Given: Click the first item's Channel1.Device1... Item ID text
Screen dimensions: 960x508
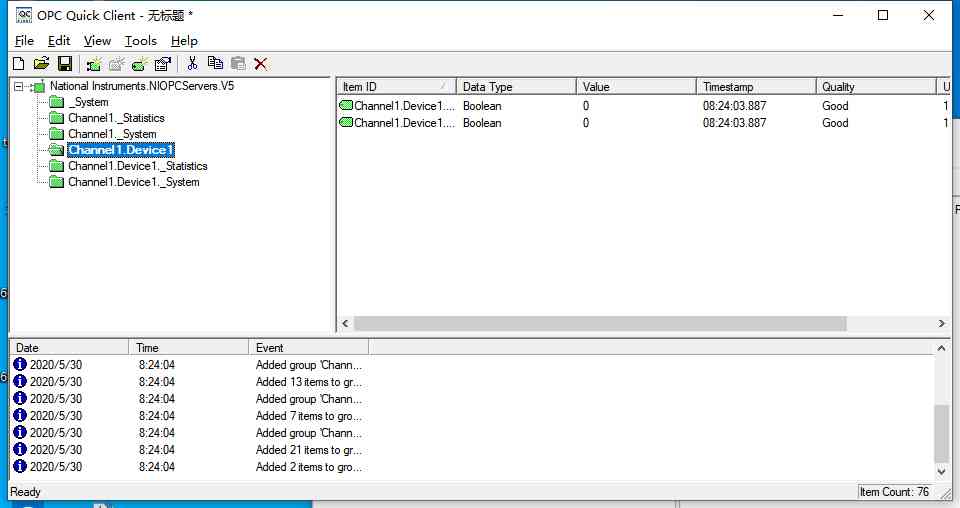Looking at the screenshot, I should (405, 105).
